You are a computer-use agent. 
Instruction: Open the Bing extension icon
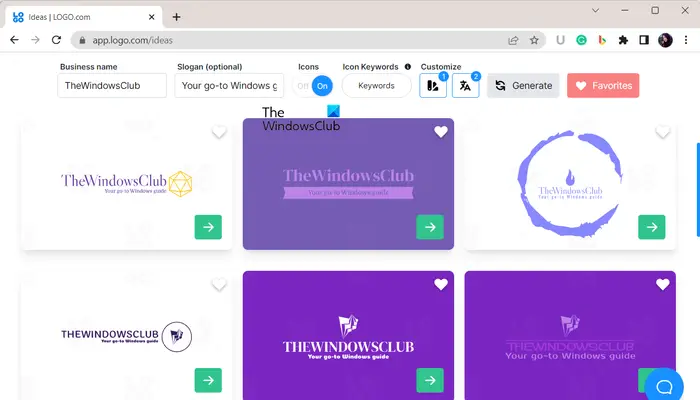602,40
